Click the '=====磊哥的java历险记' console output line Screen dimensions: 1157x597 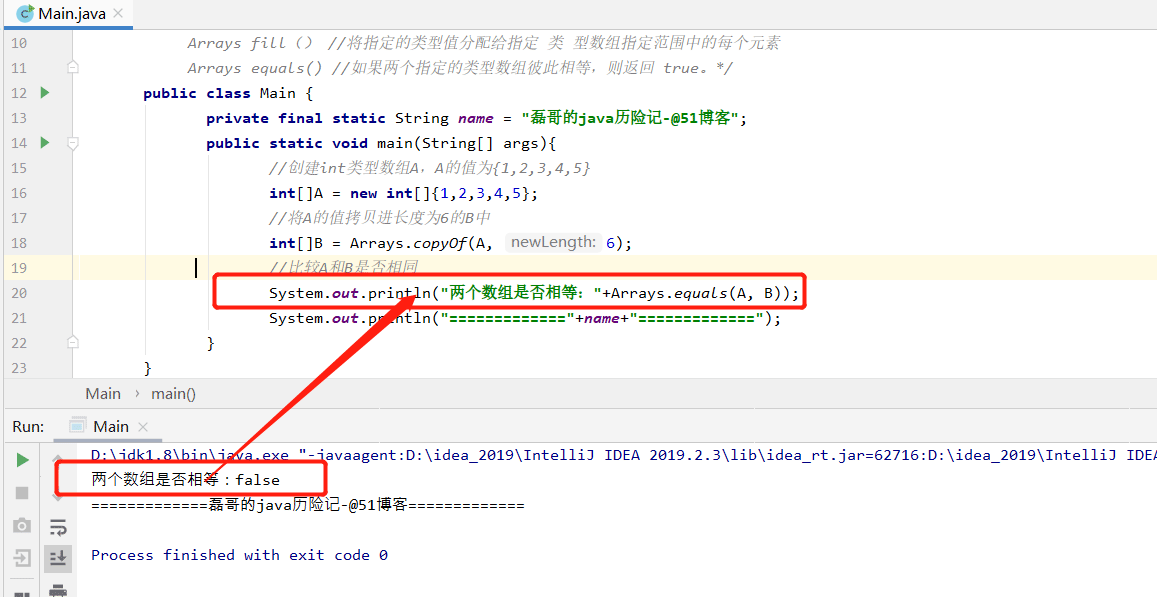click(x=308, y=505)
